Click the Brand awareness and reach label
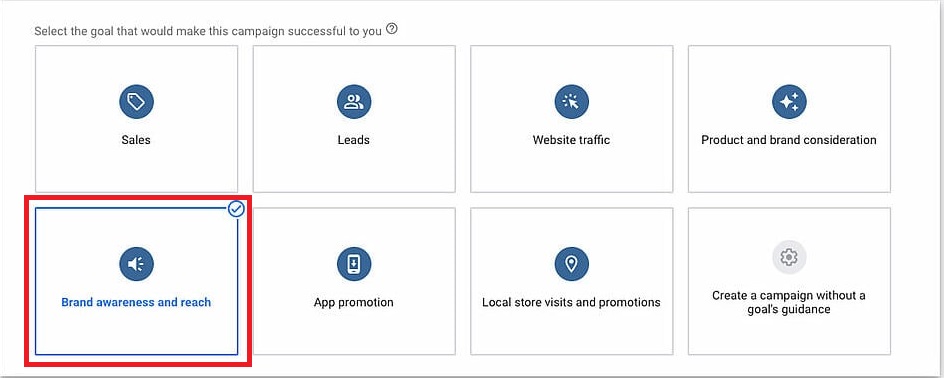 [x=137, y=302]
